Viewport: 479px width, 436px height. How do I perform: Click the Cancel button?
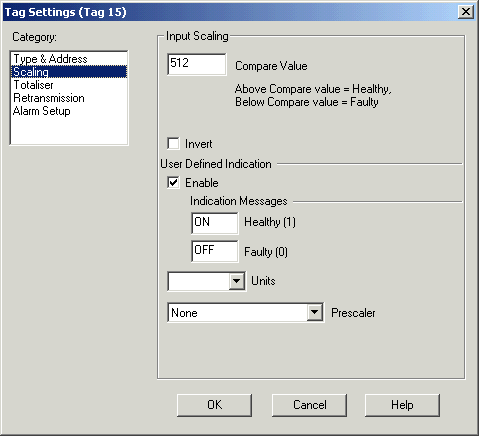tap(309, 405)
